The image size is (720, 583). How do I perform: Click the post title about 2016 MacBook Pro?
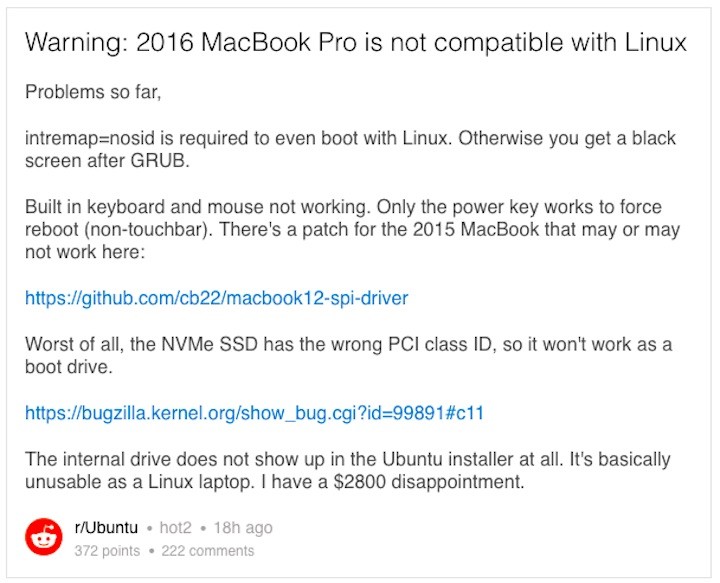click(x=355, y=43)
